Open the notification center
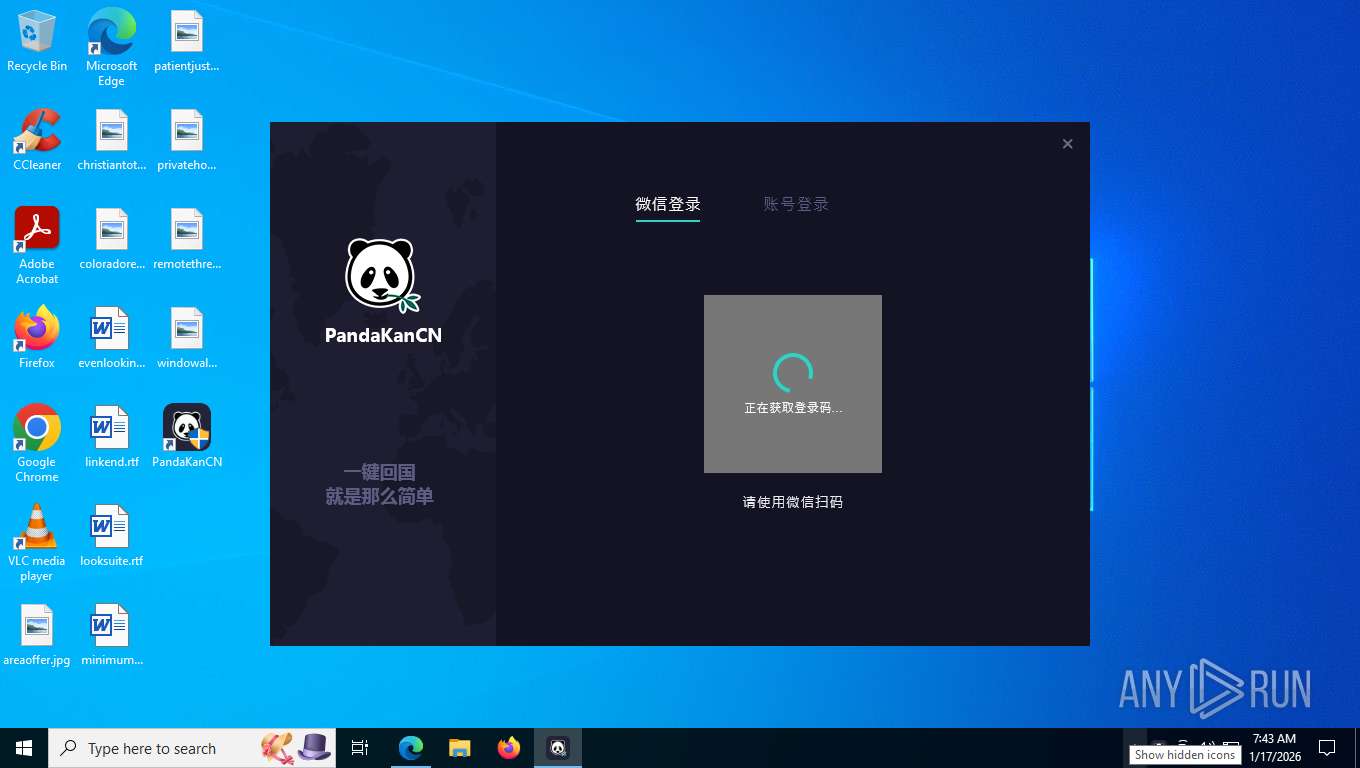This screenshot has width=1360, height=768. [x=1327, y=748]
